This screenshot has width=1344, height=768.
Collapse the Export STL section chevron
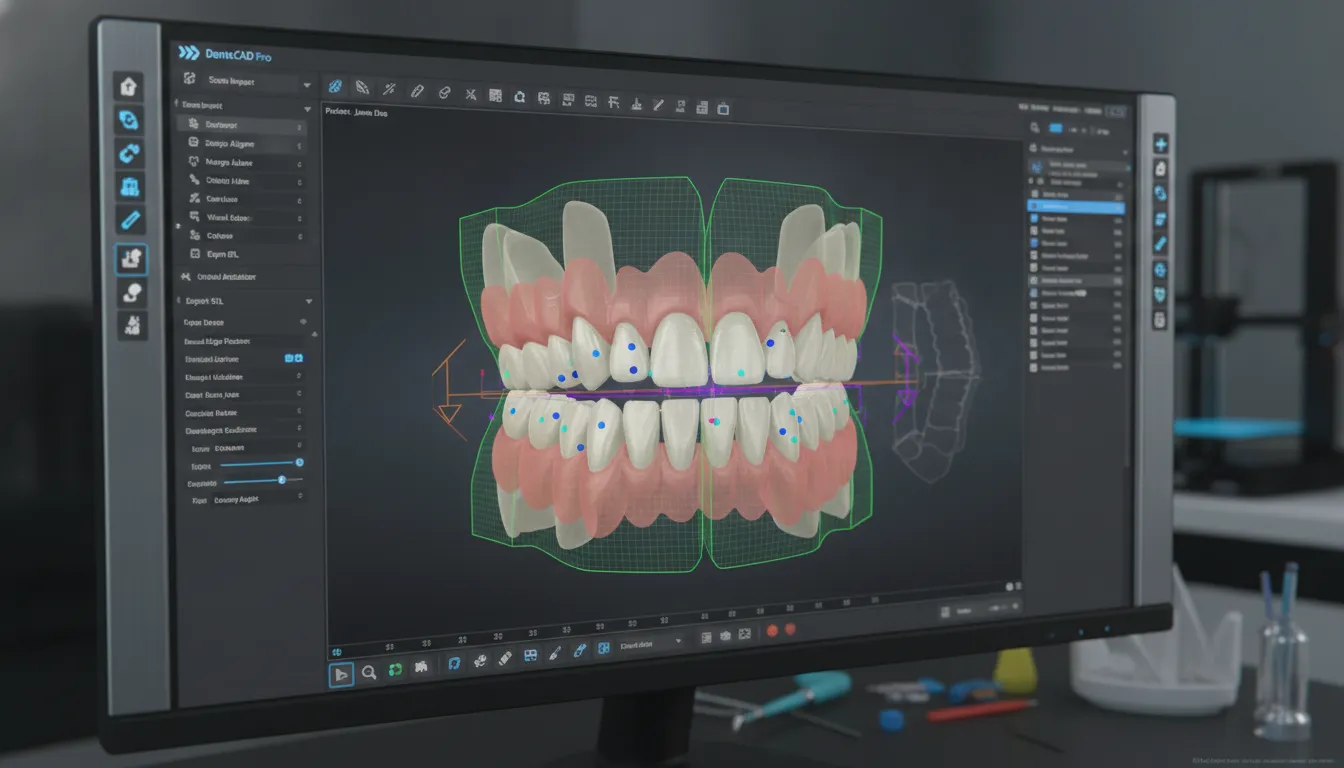(x=309, y=301)
